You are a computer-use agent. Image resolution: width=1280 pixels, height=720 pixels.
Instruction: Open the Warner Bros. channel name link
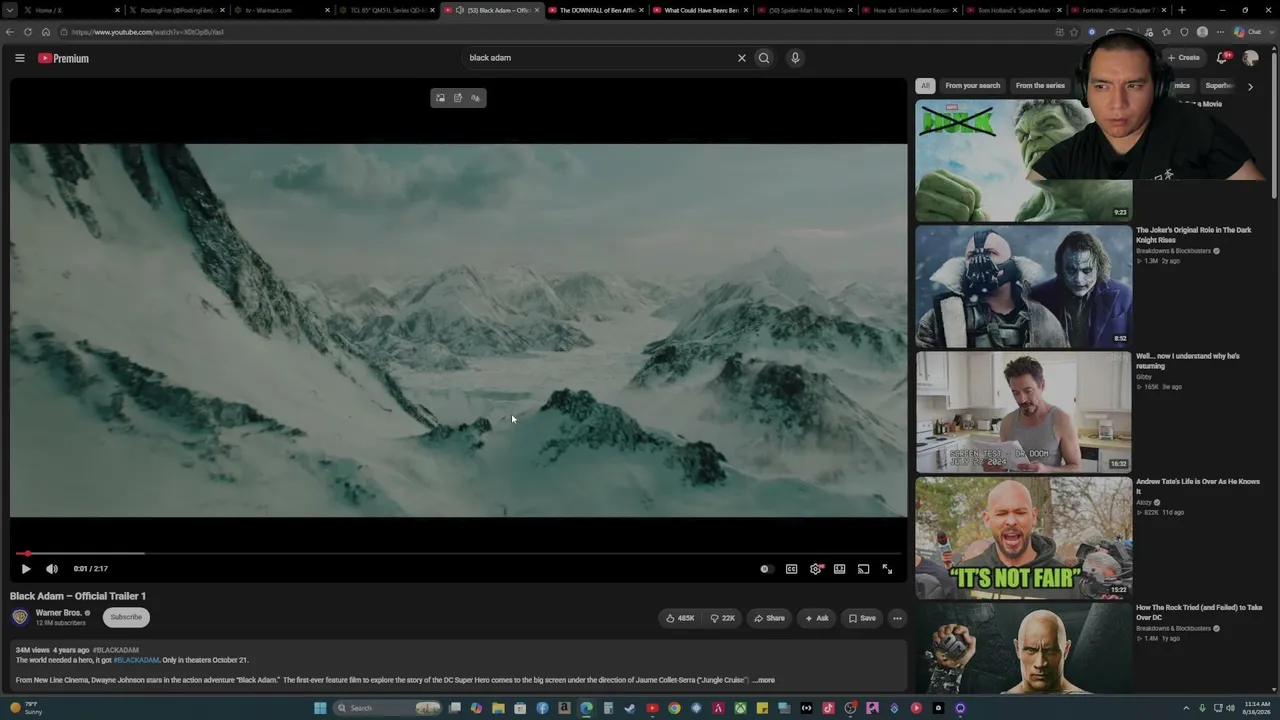point(58,613)
